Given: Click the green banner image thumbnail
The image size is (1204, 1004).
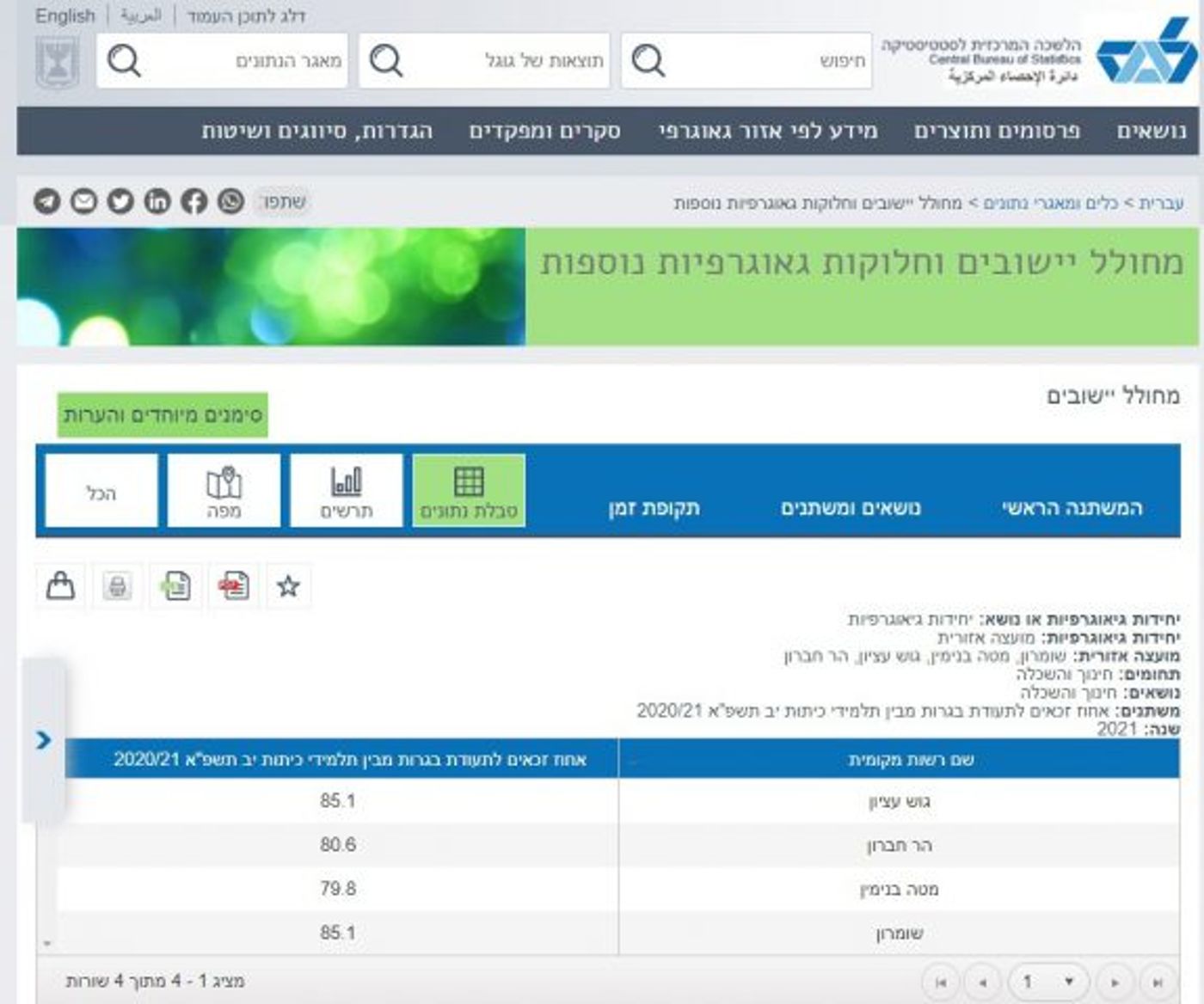Looking at the screenshot, I should point(271,287).
